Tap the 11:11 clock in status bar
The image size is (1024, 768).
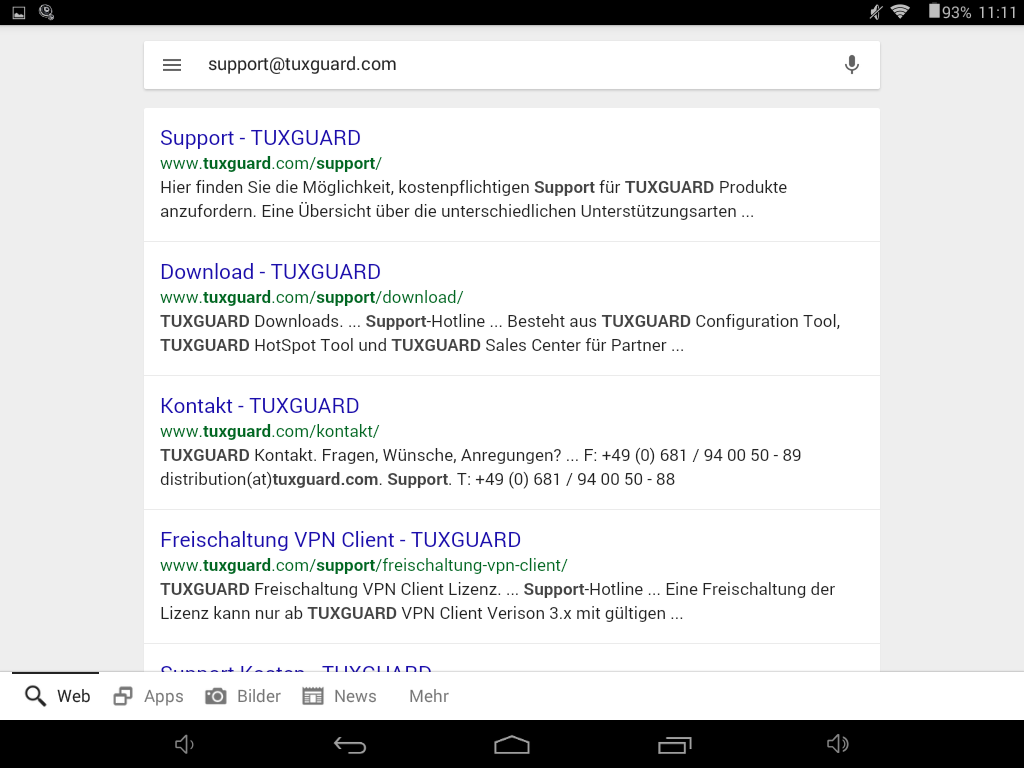(997, 12)
